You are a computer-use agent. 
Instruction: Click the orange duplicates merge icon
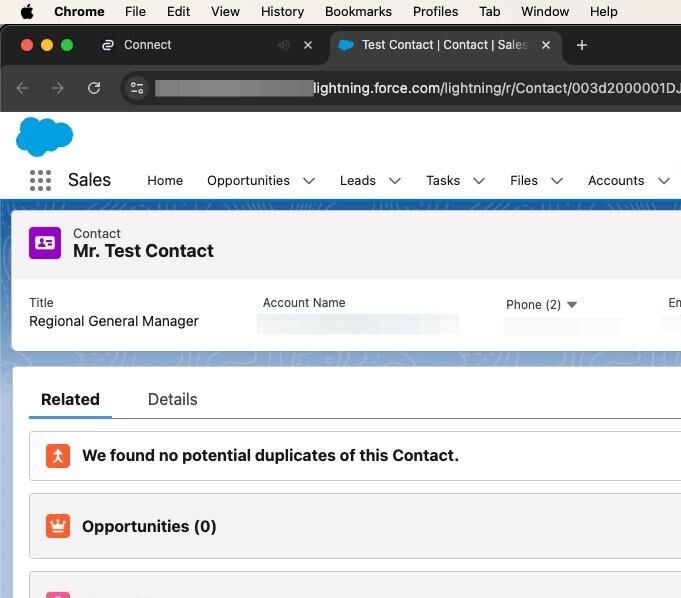click(x=58, y=456)
